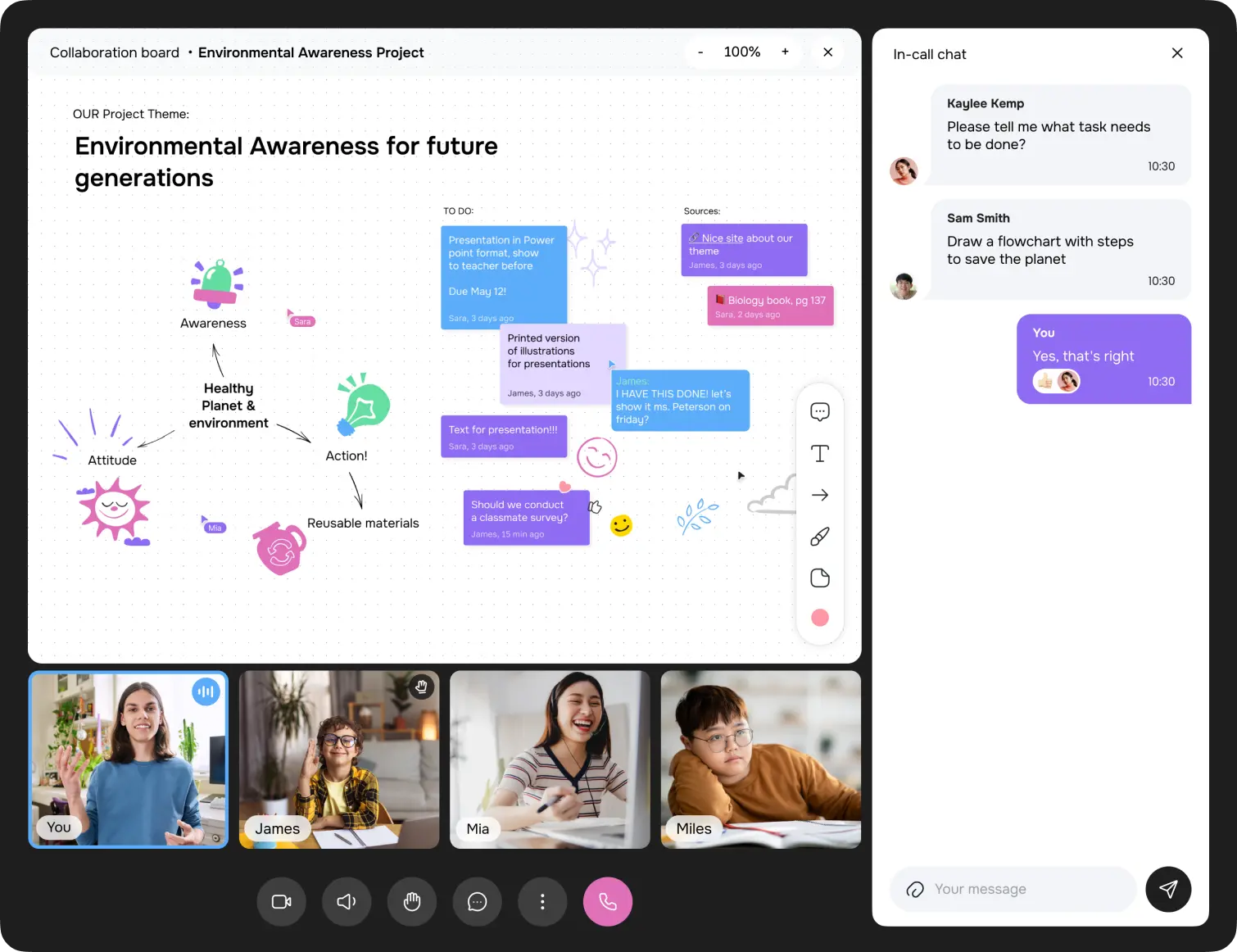Pick the sticky note tool
This screenshot has width=1237, height=952.
click(819, 578)
